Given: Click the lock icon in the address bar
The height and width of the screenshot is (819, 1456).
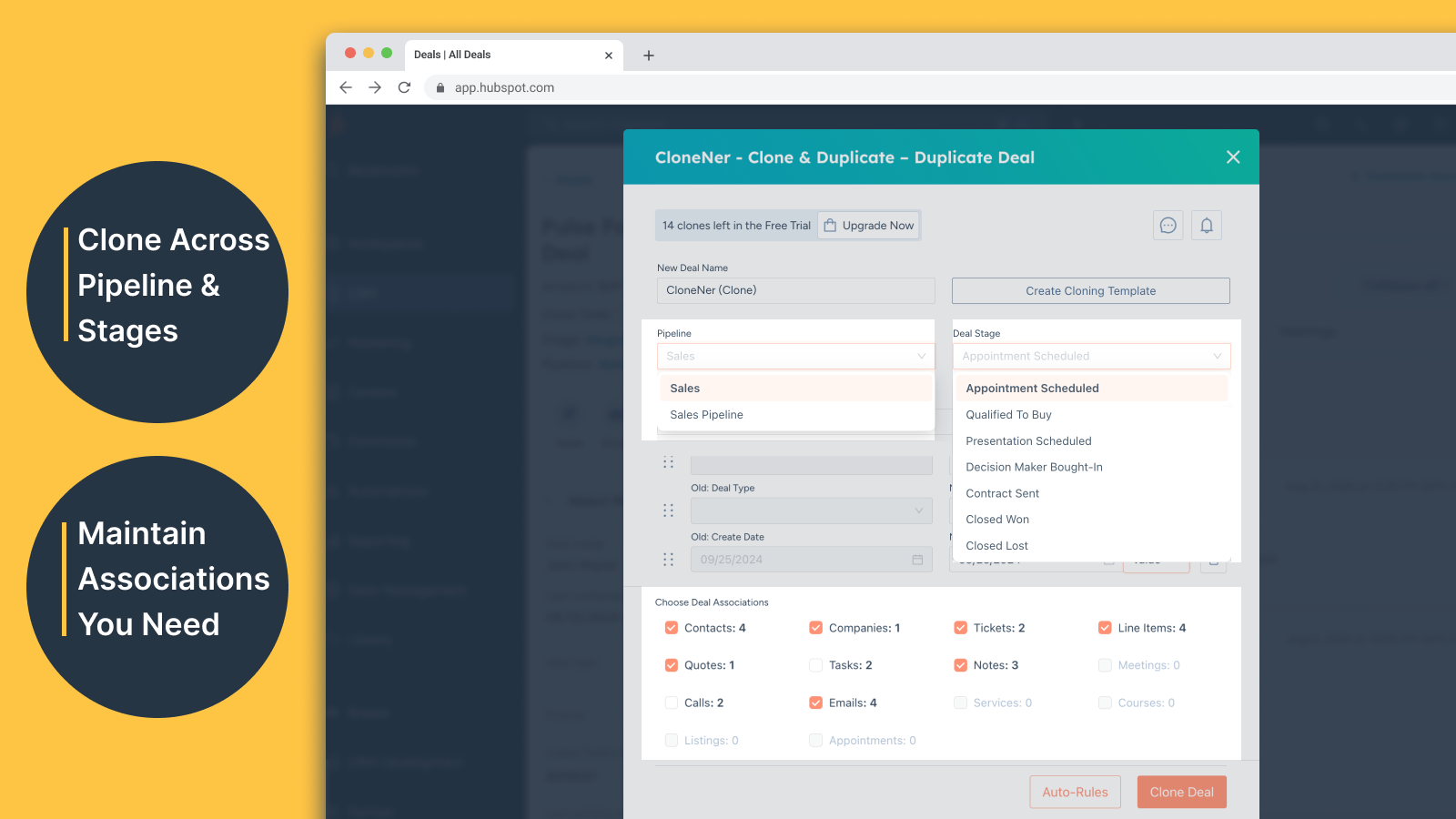Looking at the screenshot, I should click(440, 88).
